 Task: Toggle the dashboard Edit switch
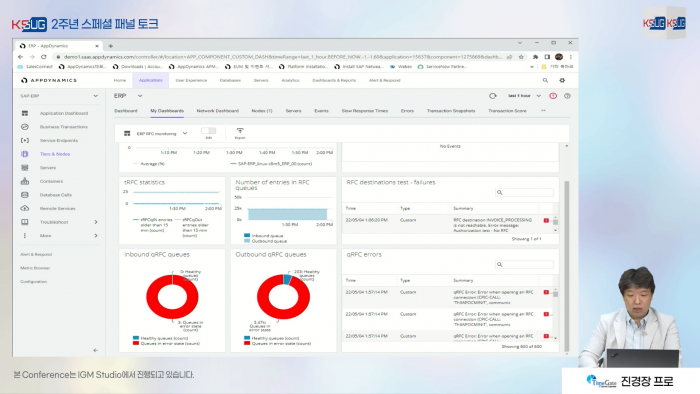208,131
